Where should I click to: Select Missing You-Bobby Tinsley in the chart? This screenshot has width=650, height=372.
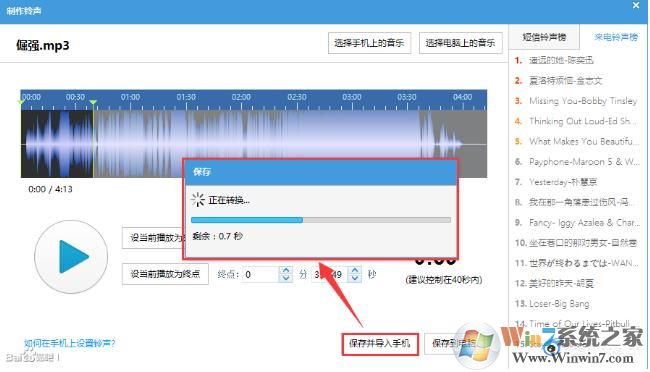click(x=576, y=101)
